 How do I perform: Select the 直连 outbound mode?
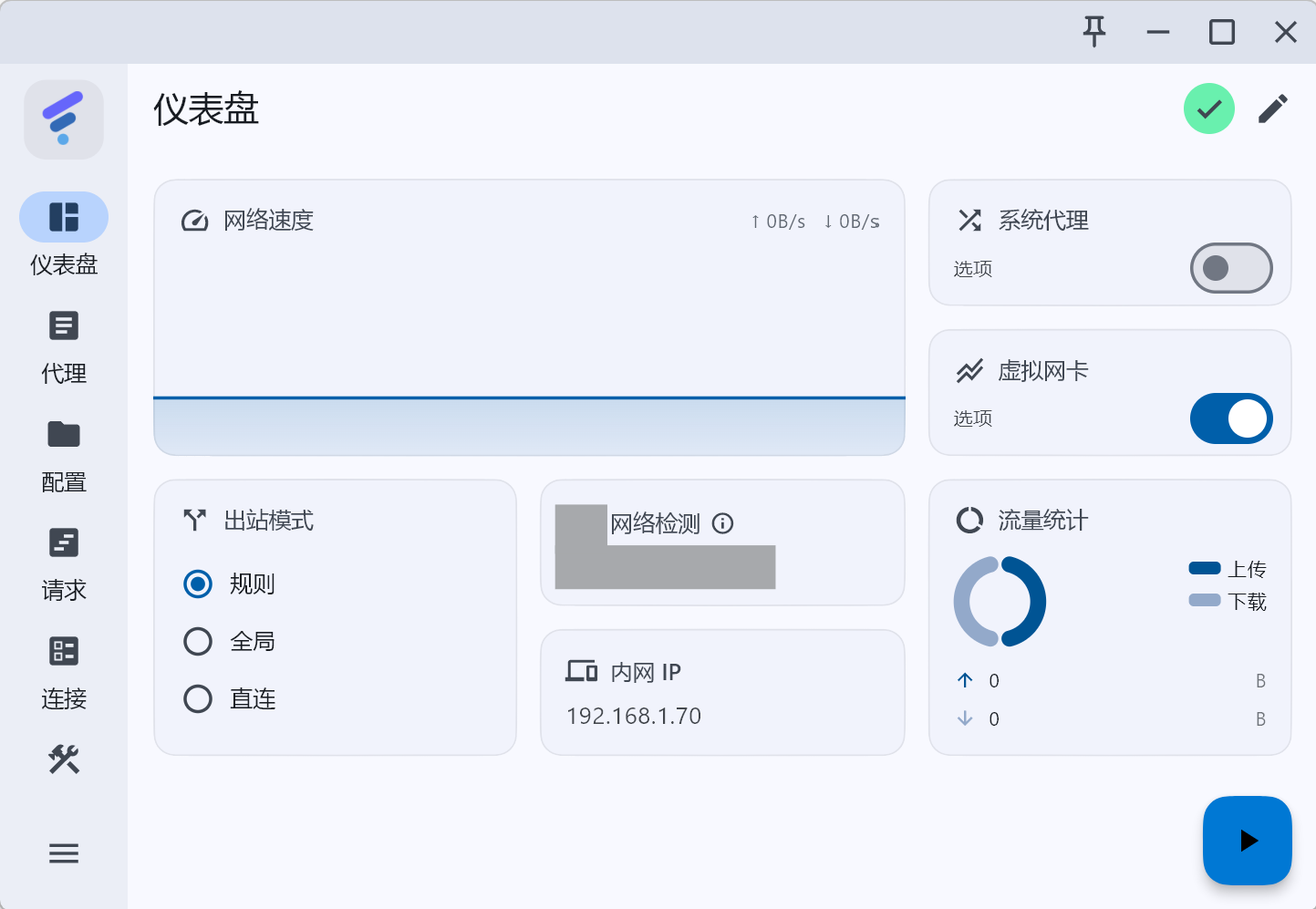click(x=198, y=698)
